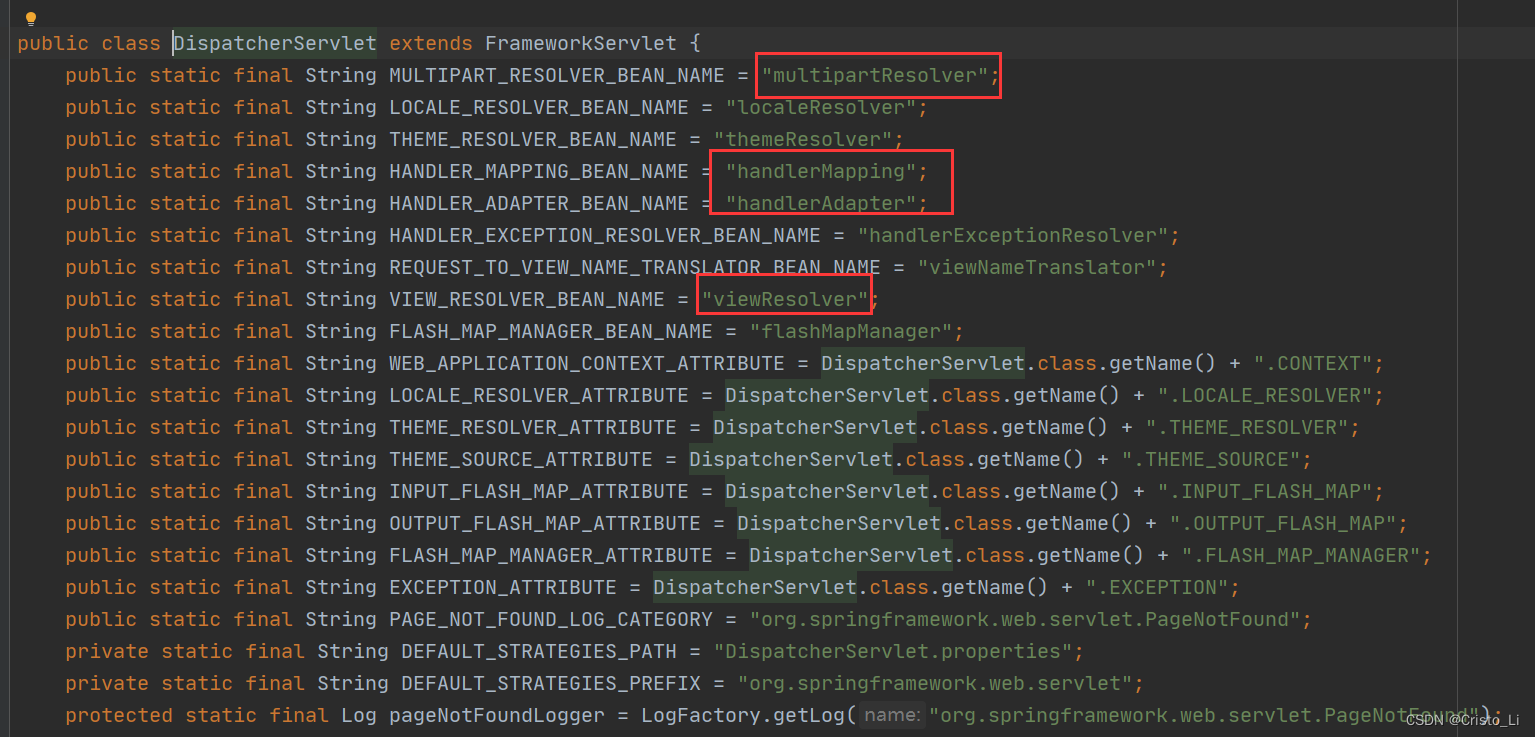Click the OUTPUT_FLASH_MAP_ATTRIBUTE constant

[x=545, y=523]
